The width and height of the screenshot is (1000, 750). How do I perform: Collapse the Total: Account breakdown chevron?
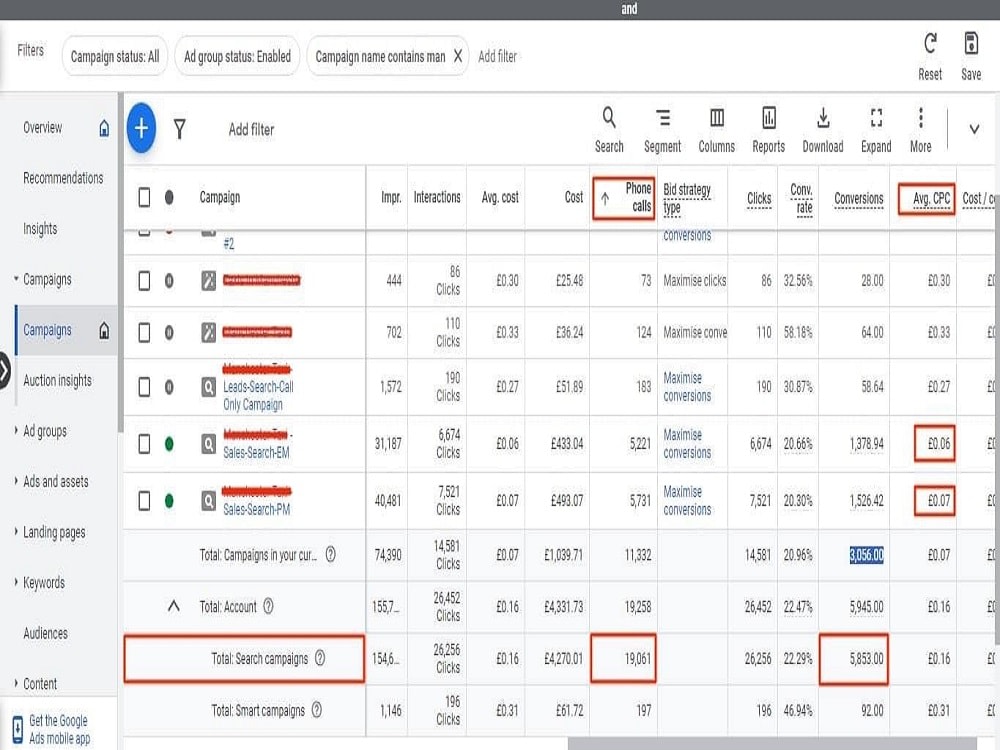[x=173, y=606]
